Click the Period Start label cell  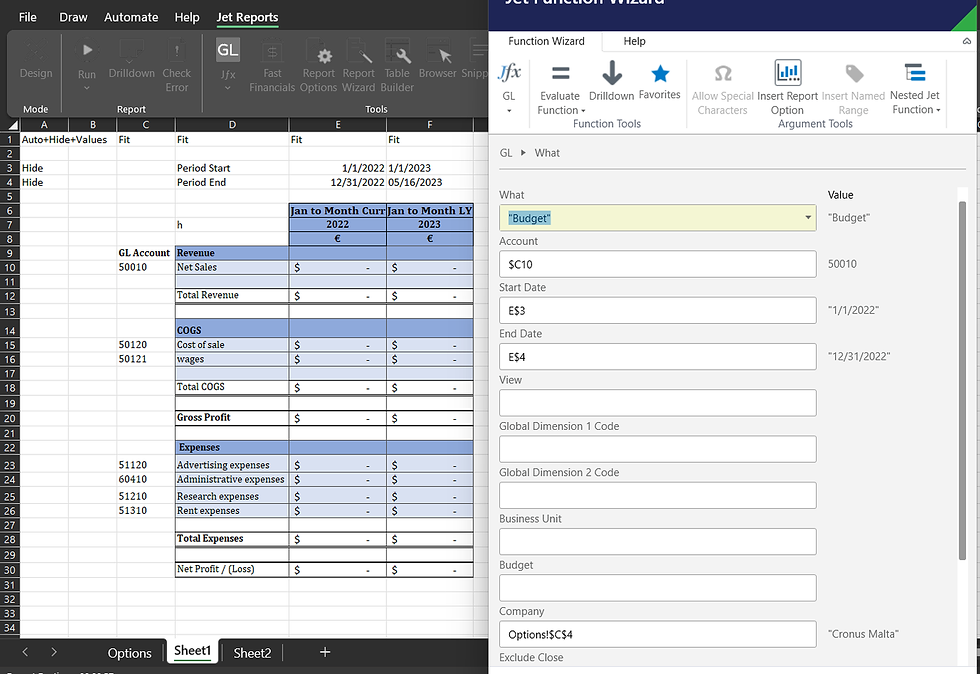pos(232,168)
